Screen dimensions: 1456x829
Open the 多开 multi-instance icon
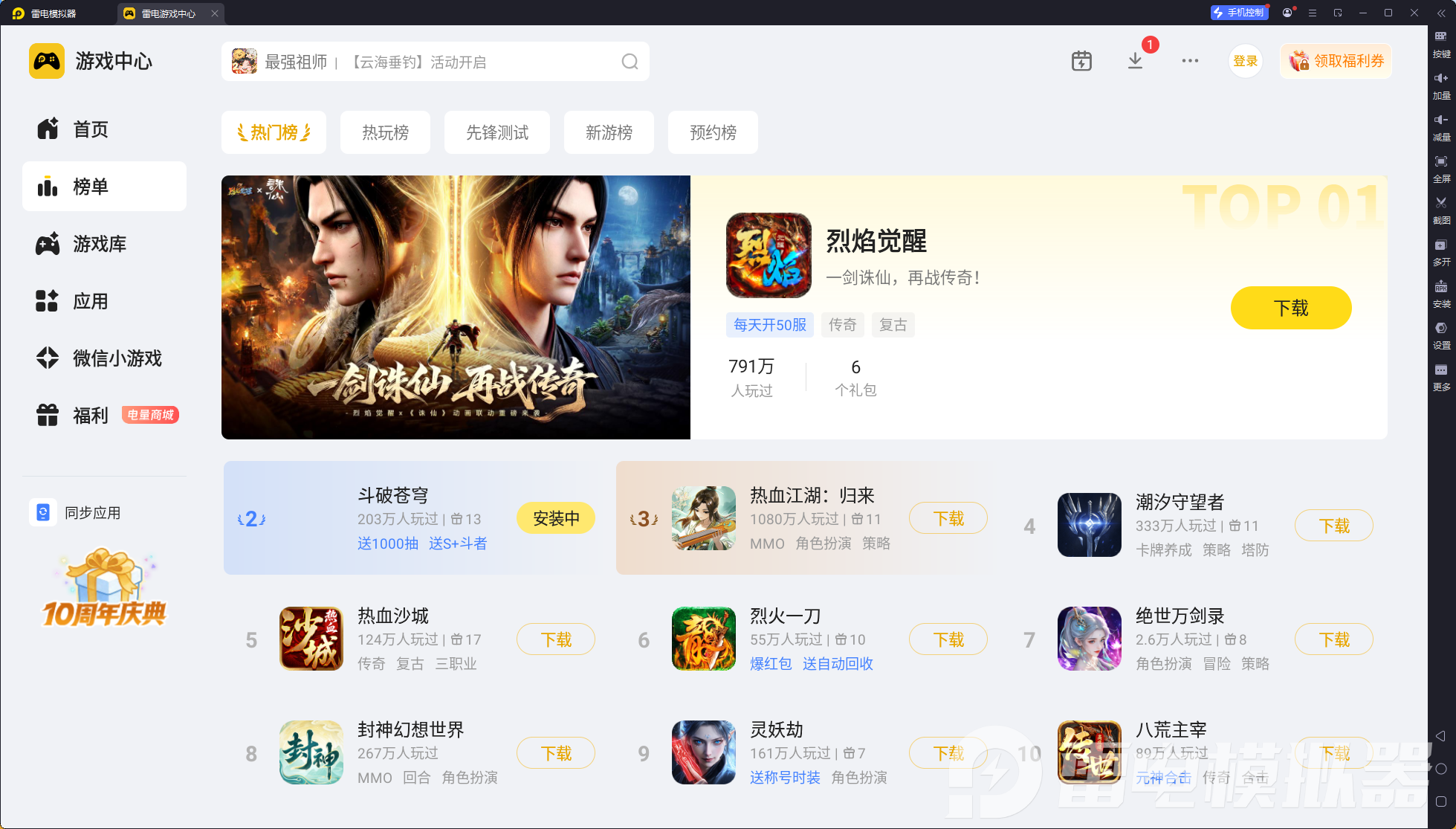point(1441,250)
